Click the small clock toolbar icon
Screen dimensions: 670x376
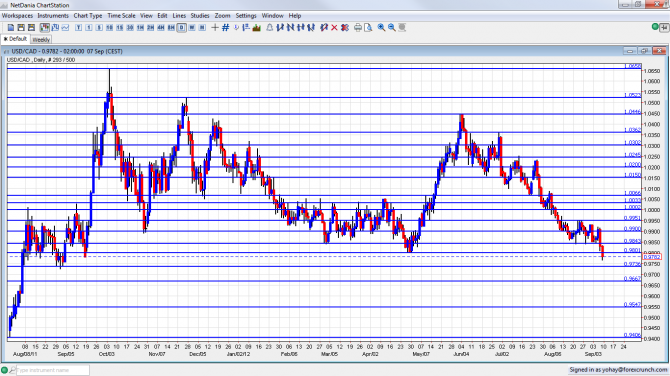(x=236, y=28)
